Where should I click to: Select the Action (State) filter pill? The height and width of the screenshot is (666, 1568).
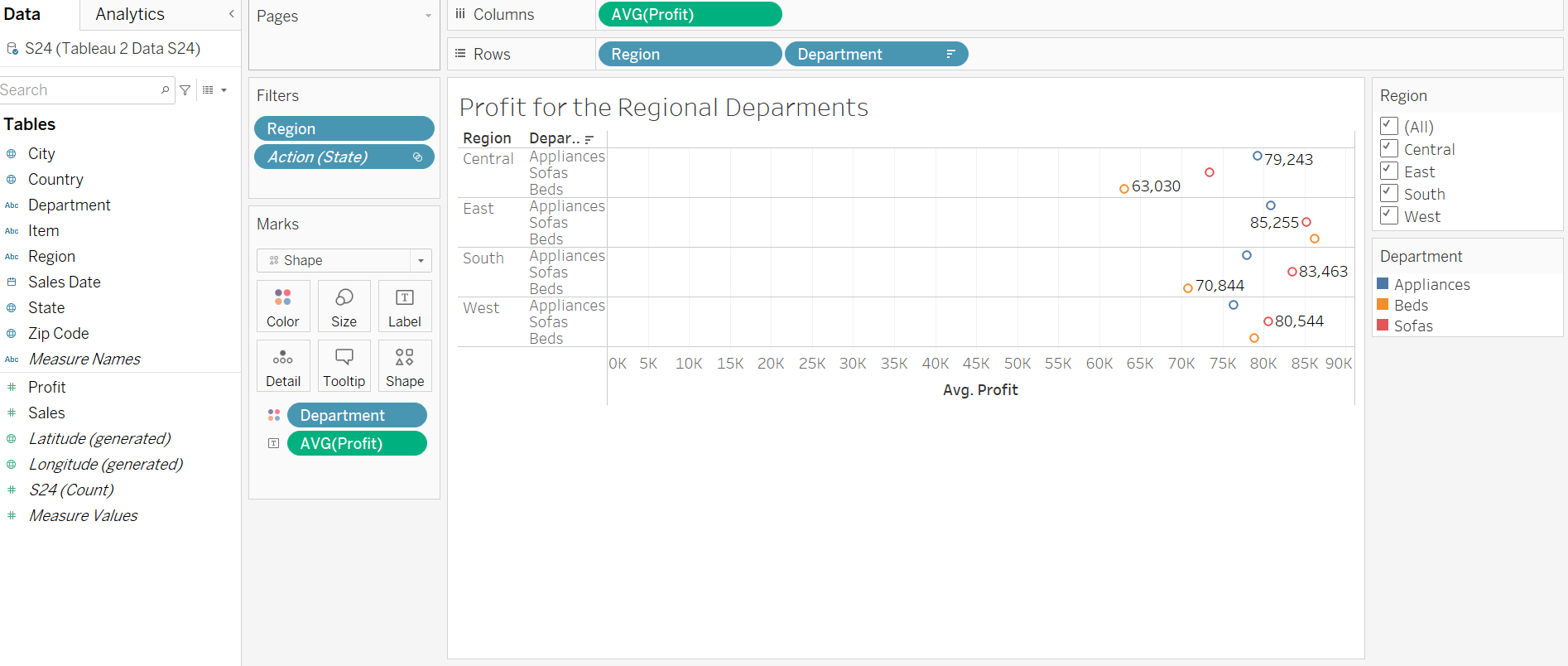tap(331, 157)
